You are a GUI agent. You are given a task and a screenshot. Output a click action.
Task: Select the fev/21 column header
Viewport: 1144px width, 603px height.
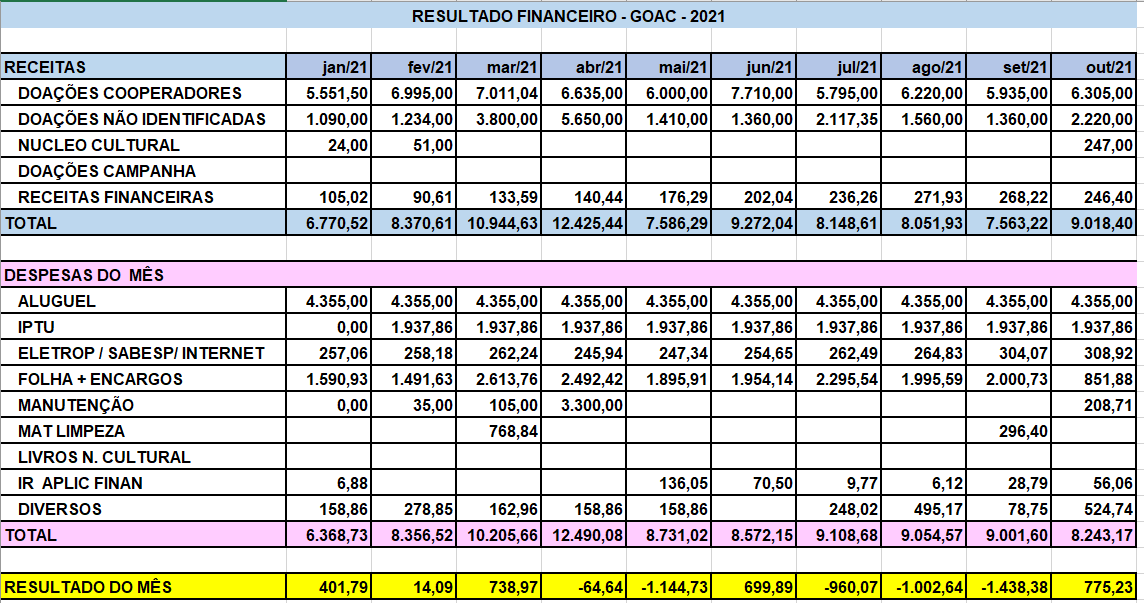414,67
